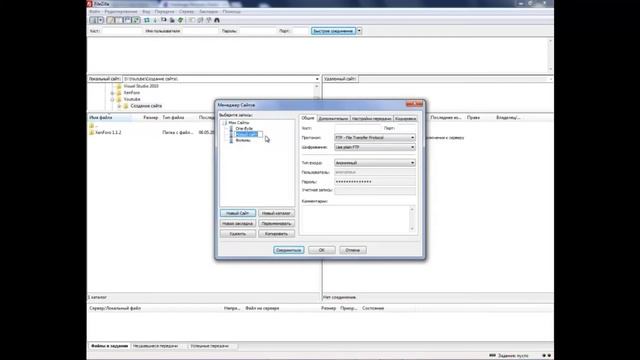Click the Удалить button
The height and width of the screenshot is (360, 640).
click(x=238, y=233)
